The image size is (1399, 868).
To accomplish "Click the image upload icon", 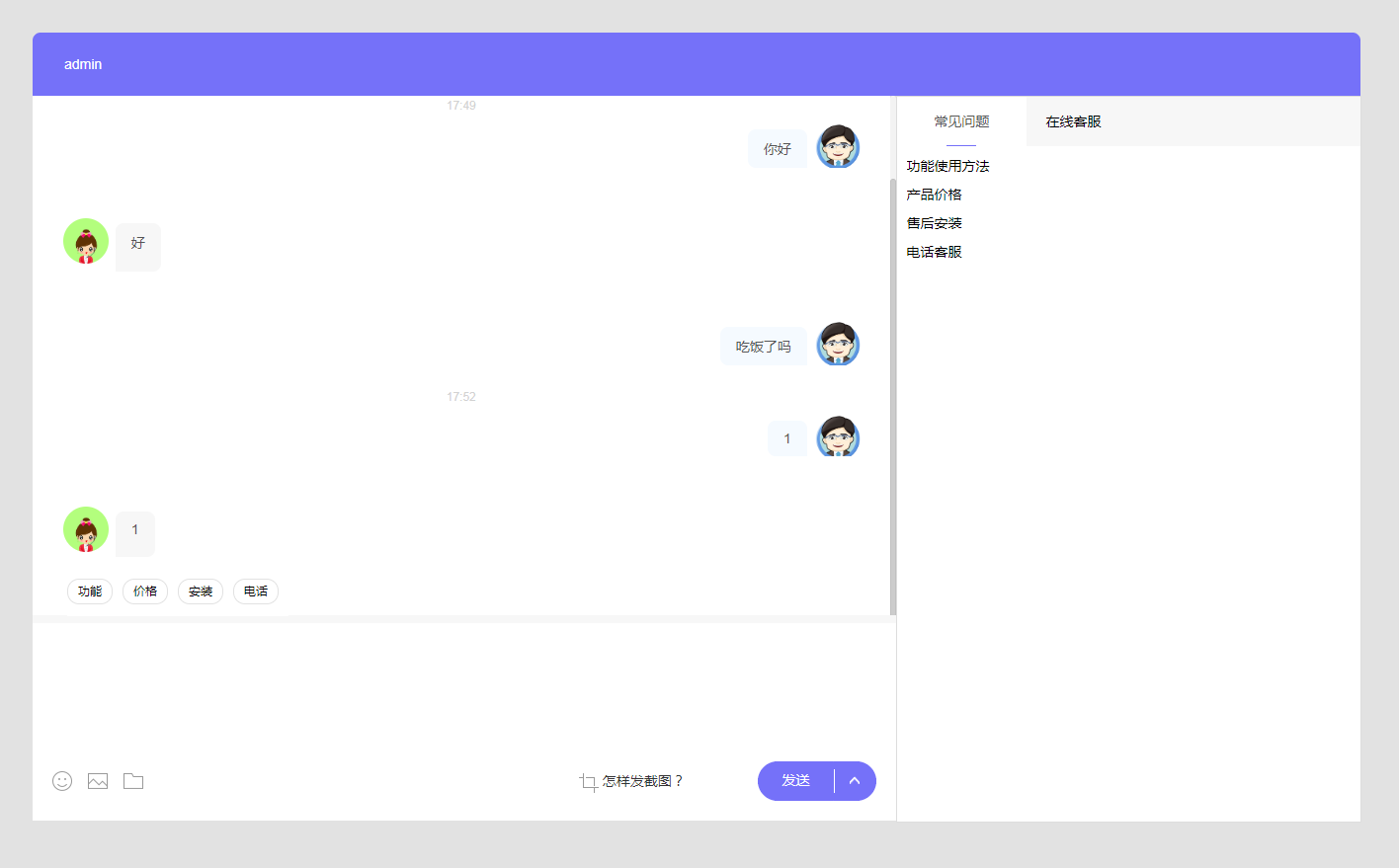I will [x=98, y=781].
